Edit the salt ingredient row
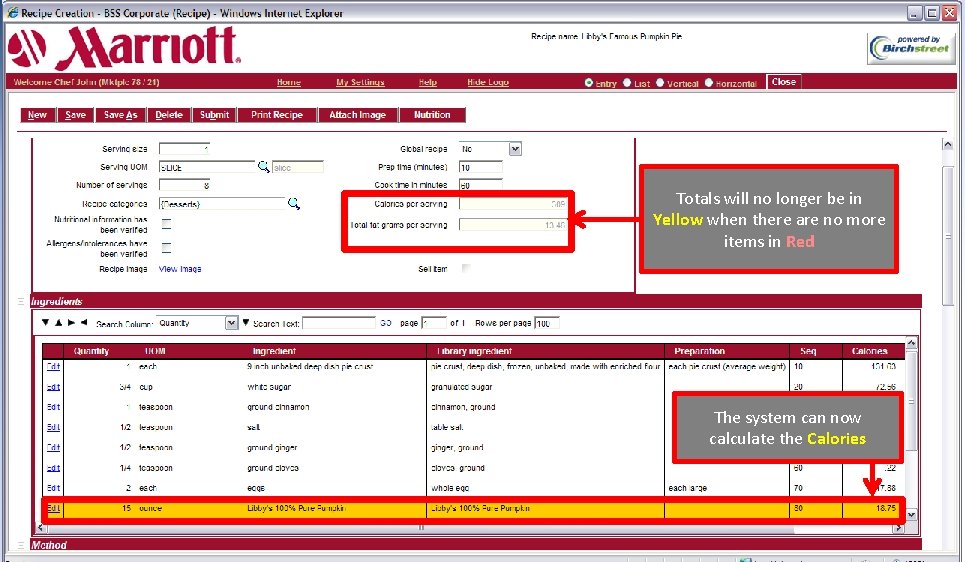965x562 pixels. point(54,427)
